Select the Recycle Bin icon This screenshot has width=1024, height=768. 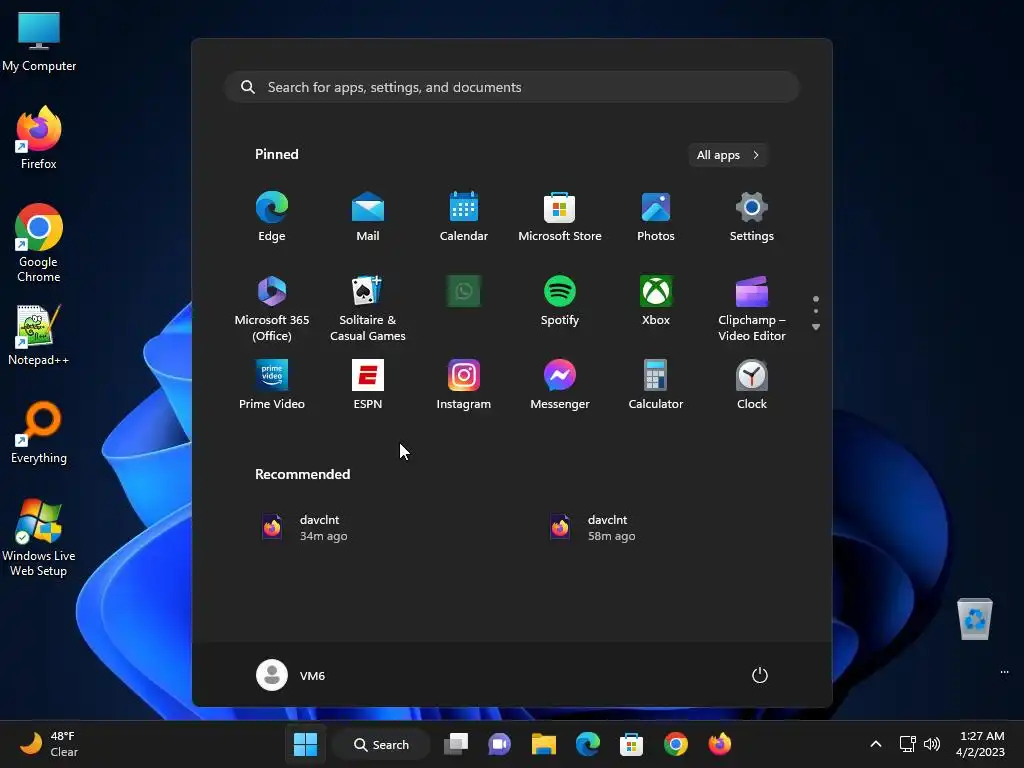974,618
